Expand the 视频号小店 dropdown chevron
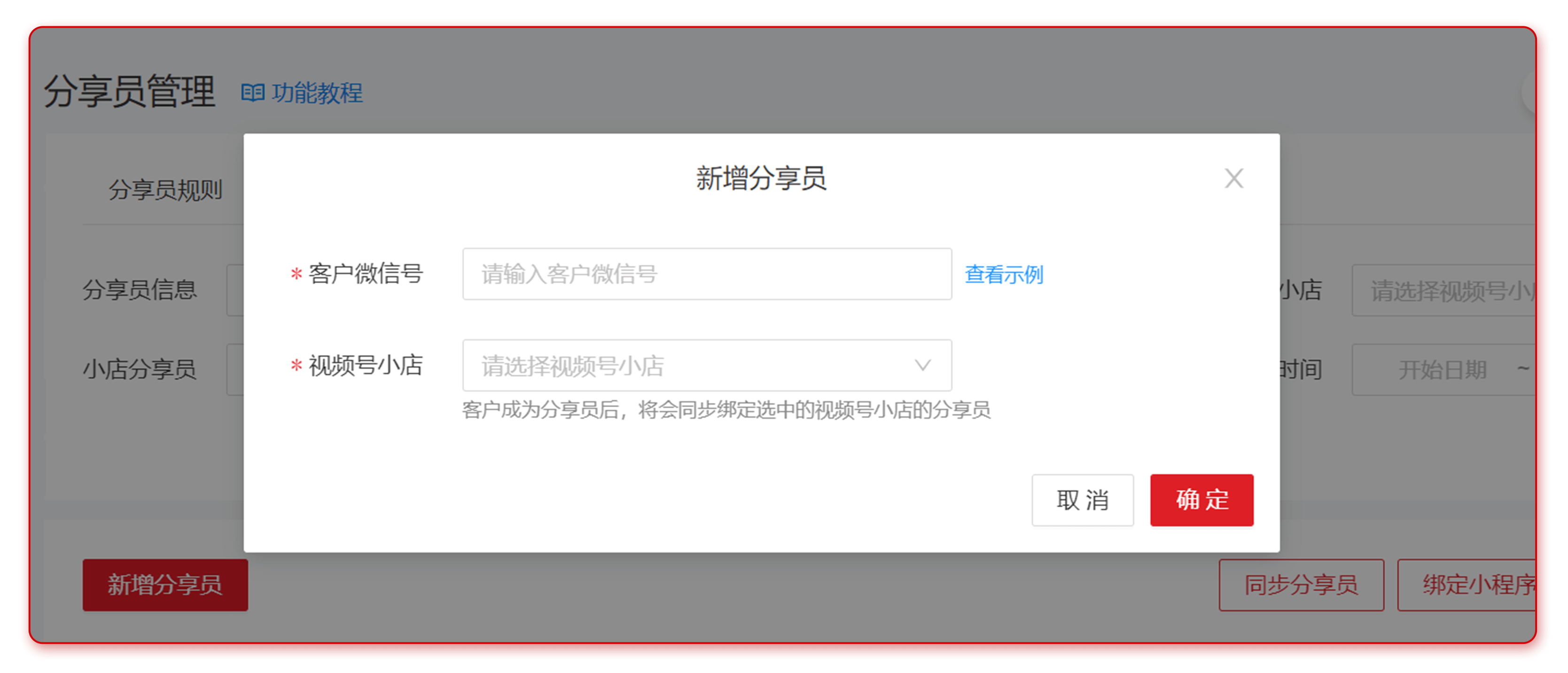This screenshot has height=673, width=1568. coord(923,365)
